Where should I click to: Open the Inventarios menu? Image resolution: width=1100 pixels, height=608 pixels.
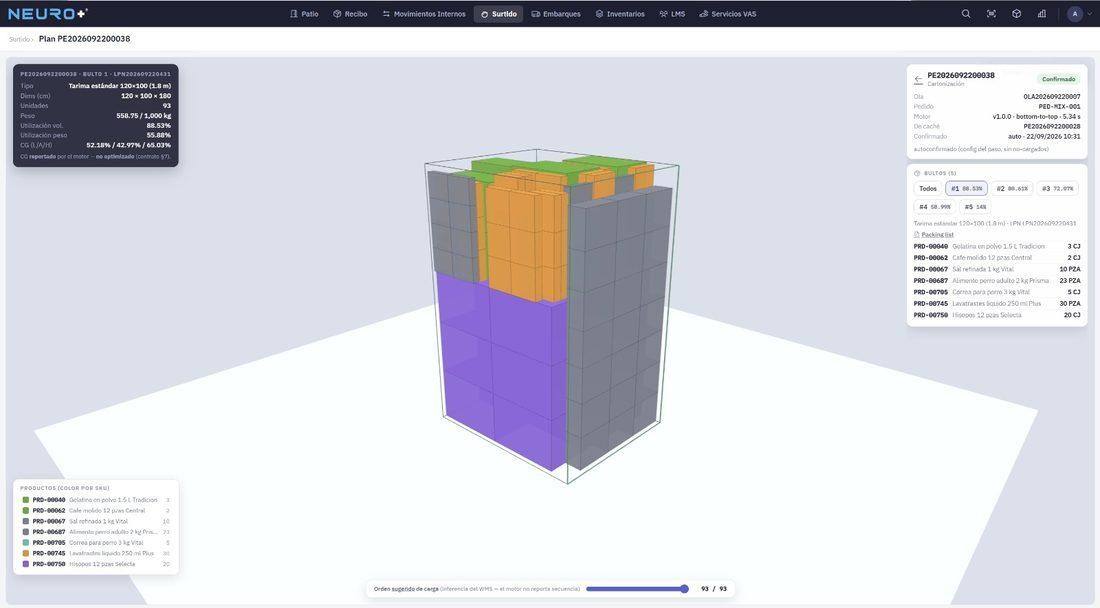[x=619, y=14]
